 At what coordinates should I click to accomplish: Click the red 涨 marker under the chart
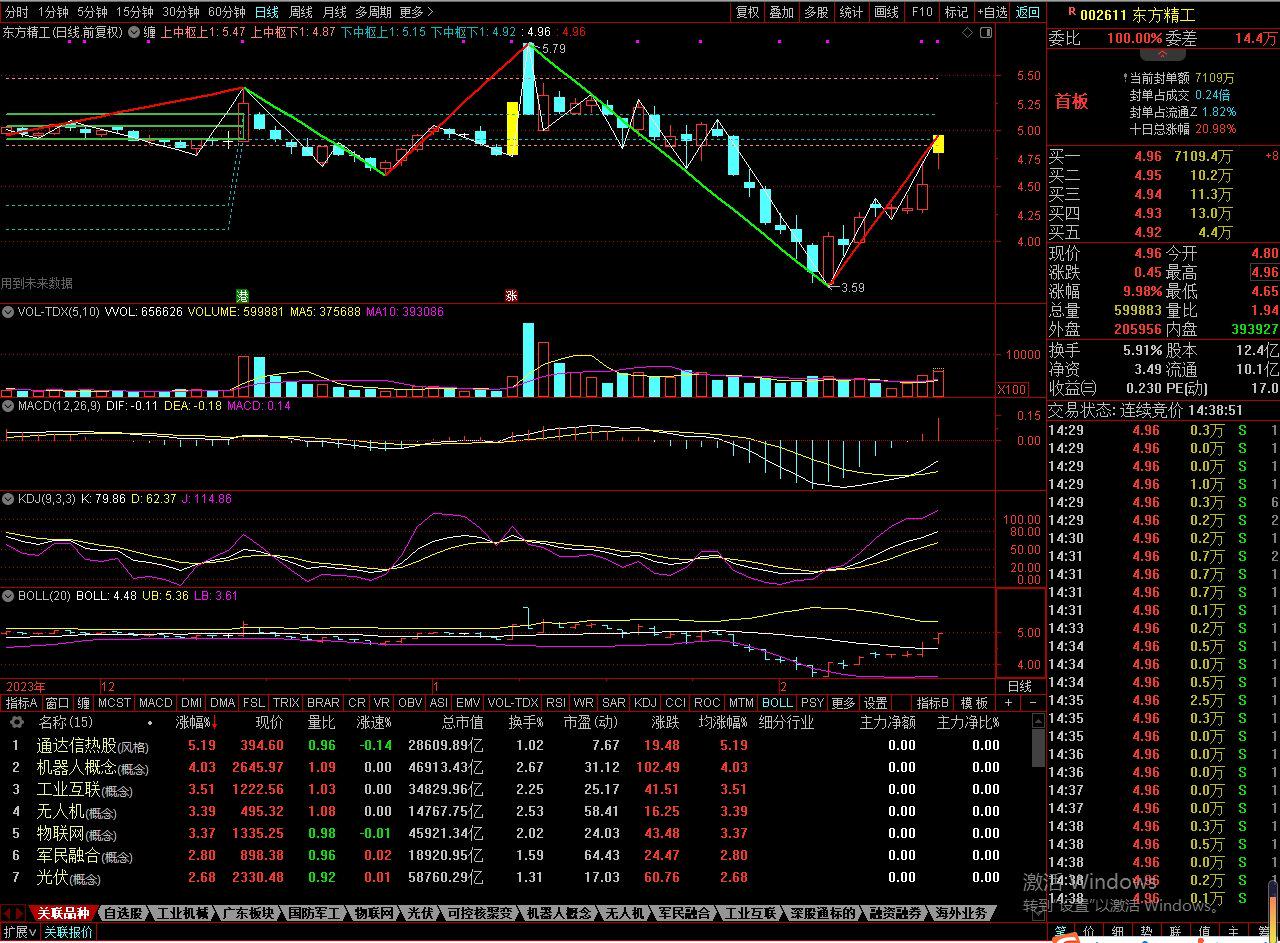point(511,295)
